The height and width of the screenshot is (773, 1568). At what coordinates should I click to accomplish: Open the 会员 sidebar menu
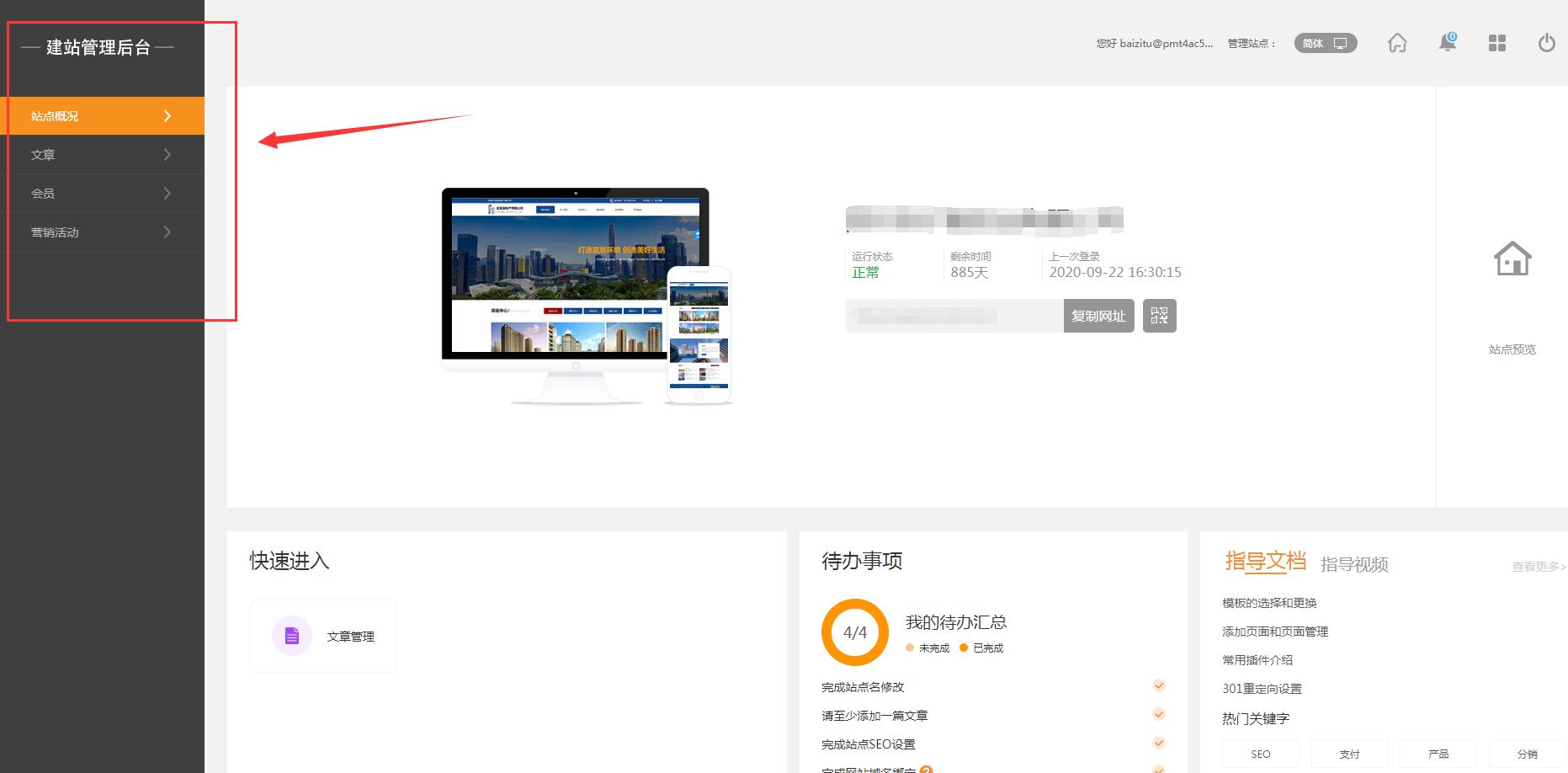(102, 193)
